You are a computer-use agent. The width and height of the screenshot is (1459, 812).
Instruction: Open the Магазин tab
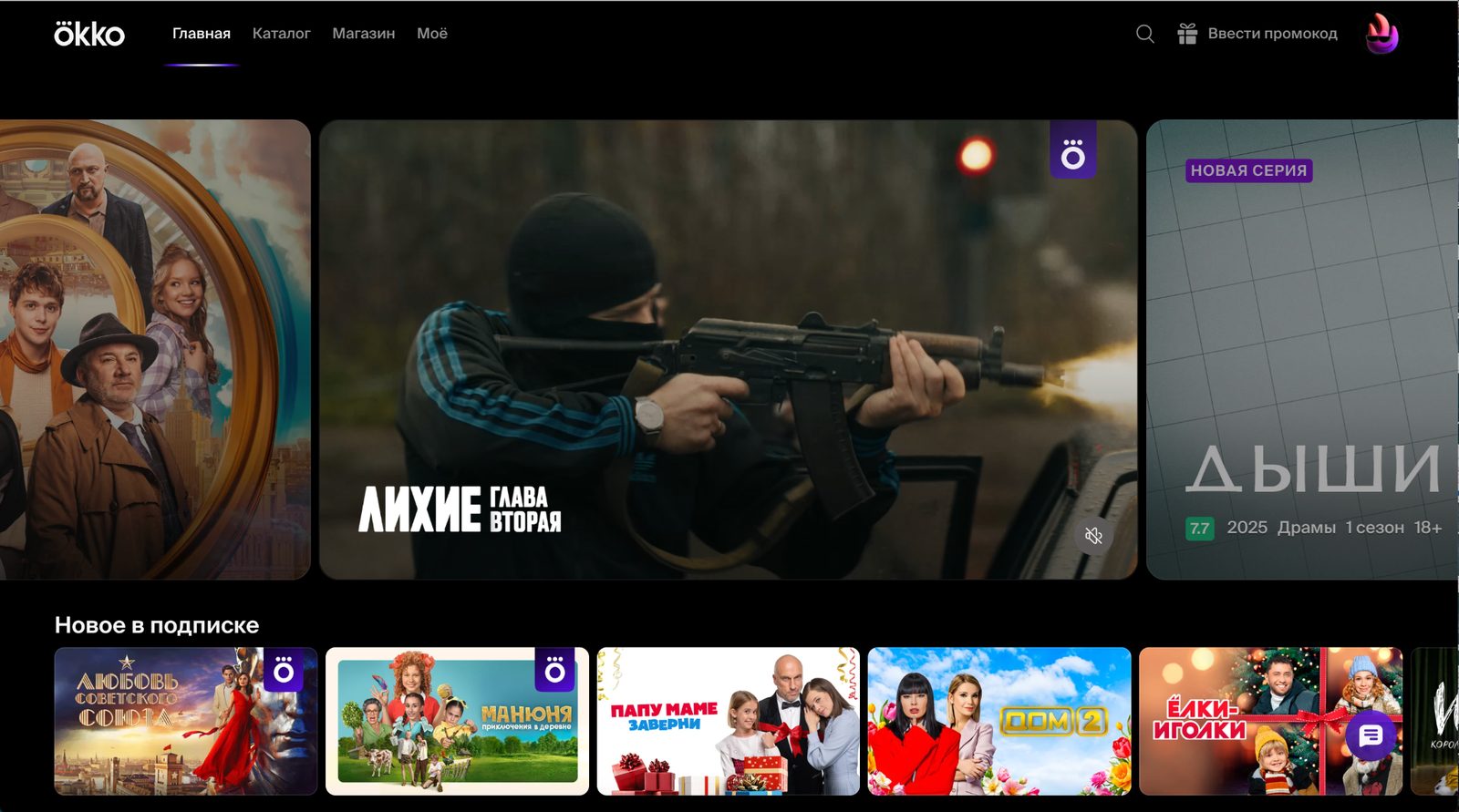pyautogui.click(x=363, y=34)
